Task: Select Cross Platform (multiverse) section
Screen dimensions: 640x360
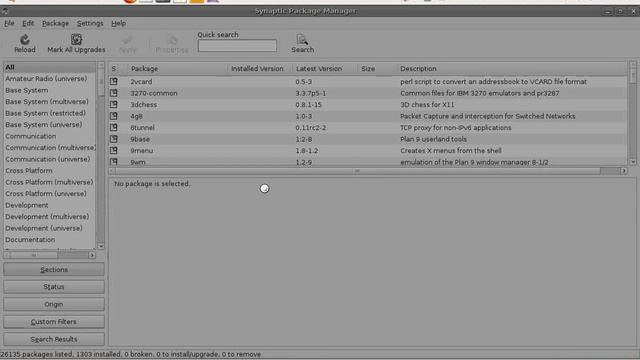Action: click(x=50, y=182)
